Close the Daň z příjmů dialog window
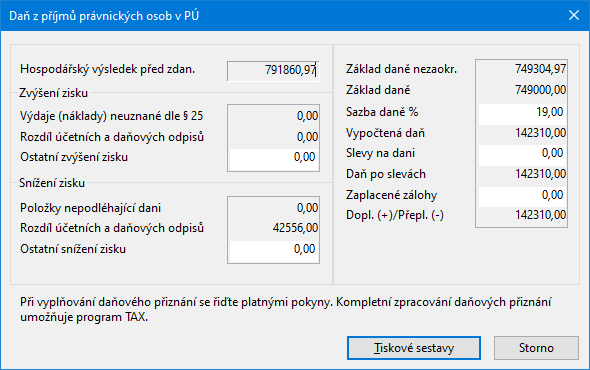 point(574,15)
